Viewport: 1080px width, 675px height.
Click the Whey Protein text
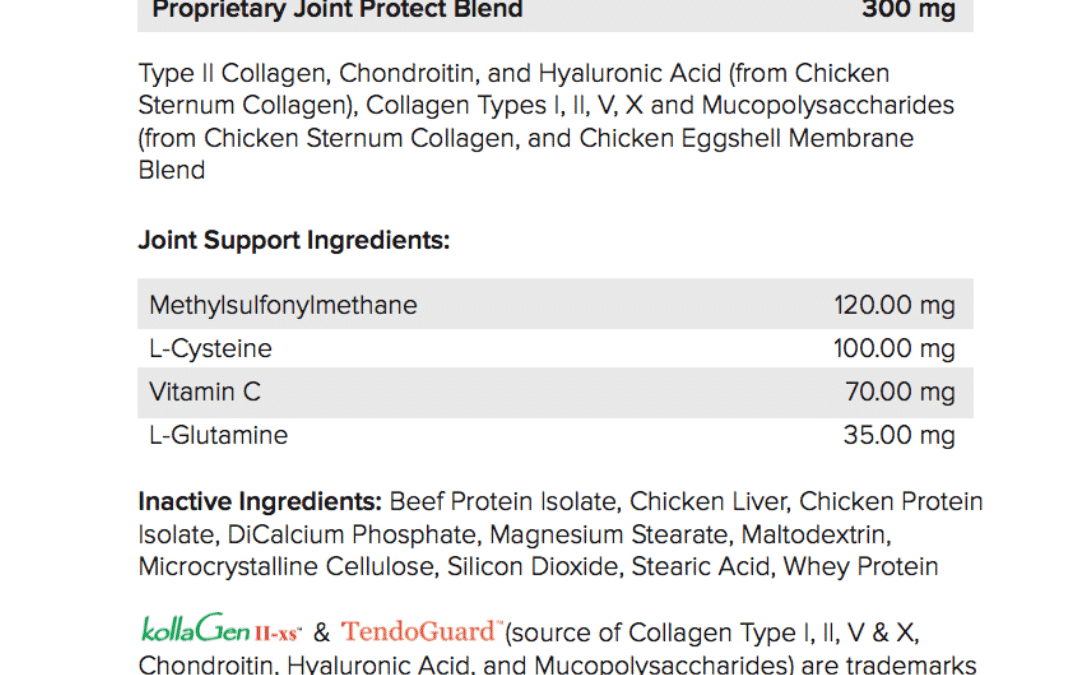pos(860,567)
